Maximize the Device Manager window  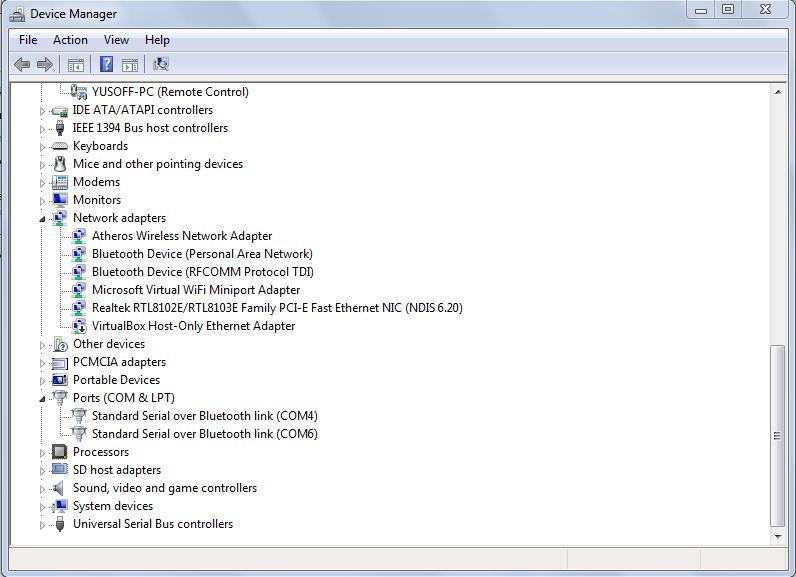(728, 10)
